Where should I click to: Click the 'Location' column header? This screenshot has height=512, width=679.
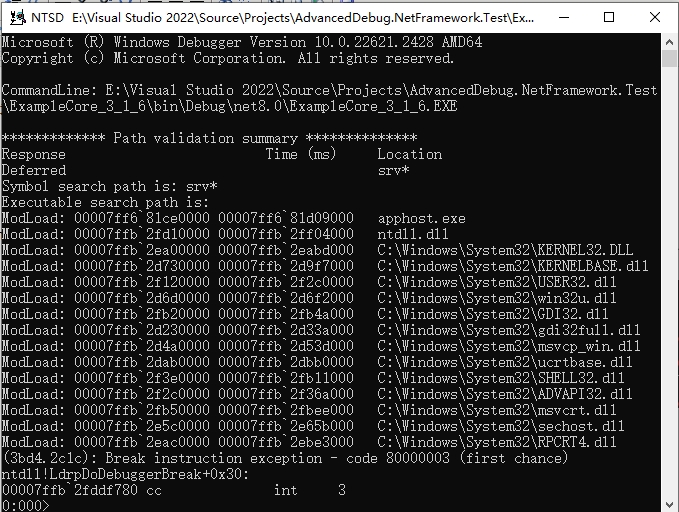410,155
